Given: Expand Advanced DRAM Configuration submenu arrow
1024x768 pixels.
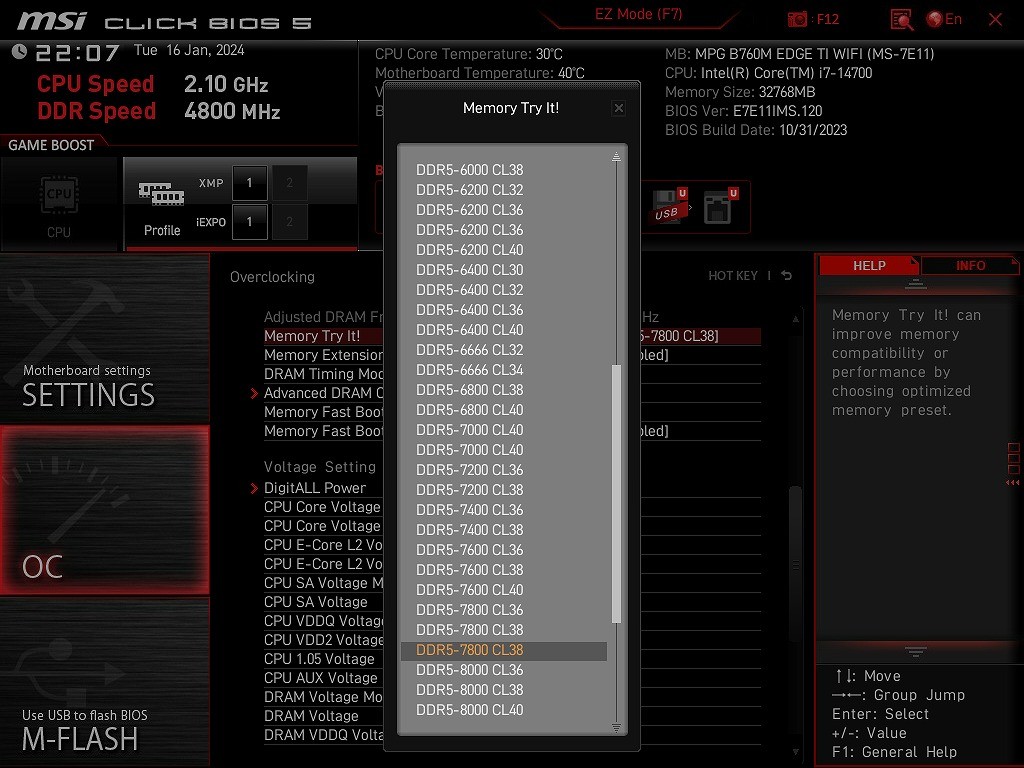Looking at the screenshot, I should pos(254,393).
